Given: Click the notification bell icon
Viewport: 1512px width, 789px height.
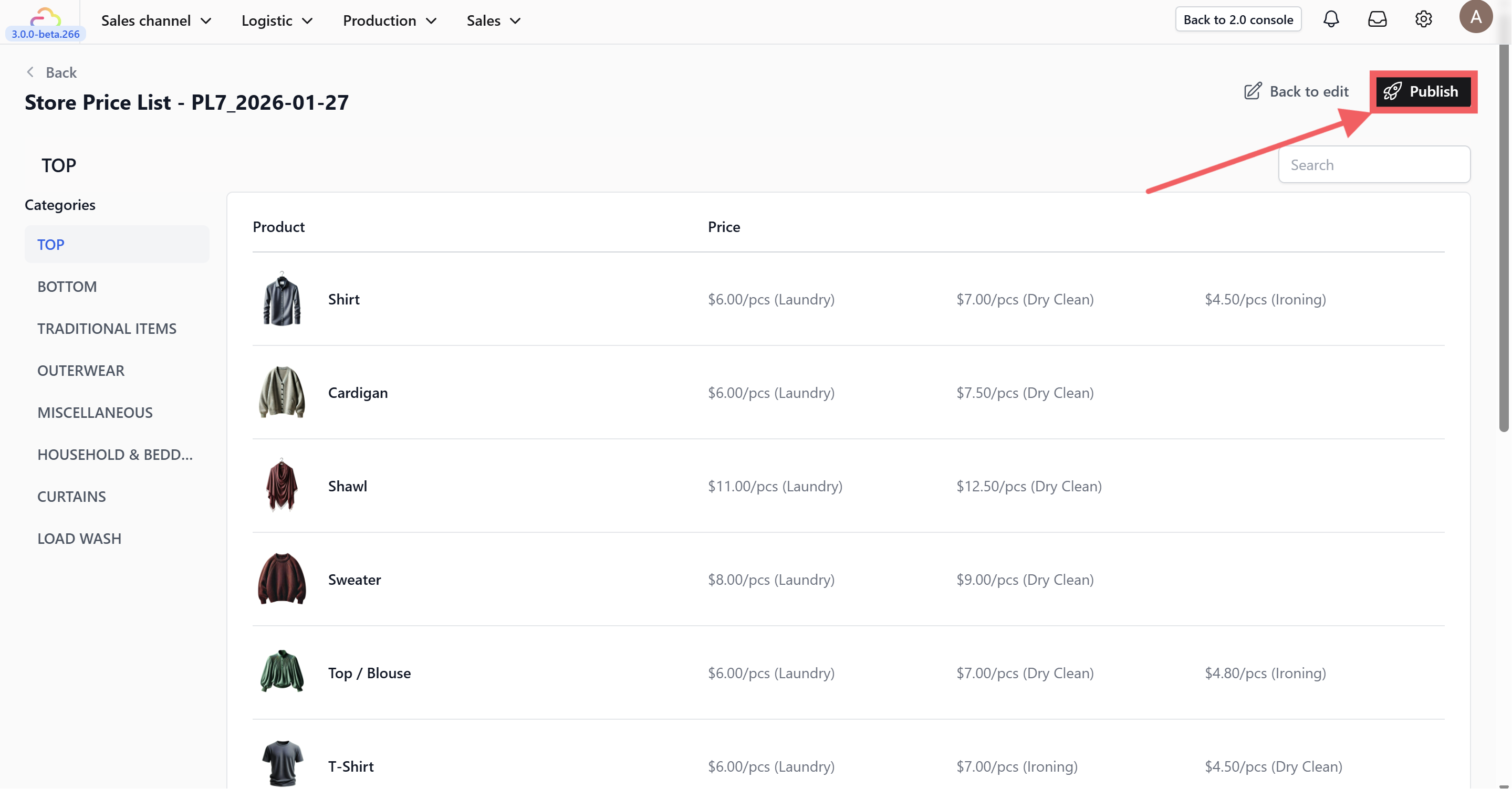Looking at the screenshot, I should click(x=1331, y=19).
